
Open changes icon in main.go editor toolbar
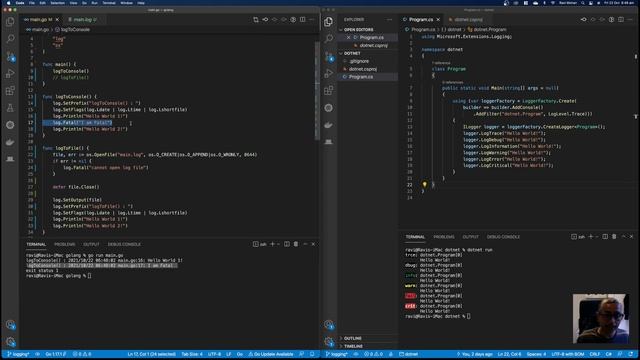click(x=256, y=19)
